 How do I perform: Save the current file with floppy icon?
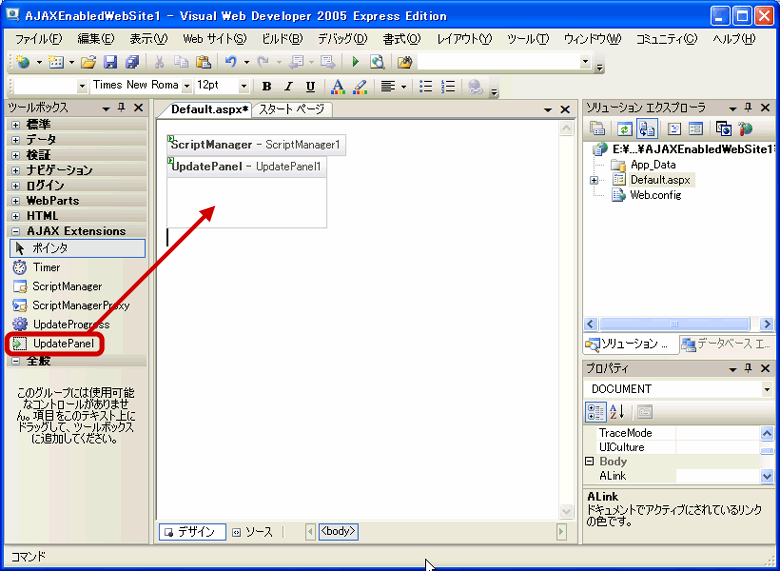(x=110, y=62)
